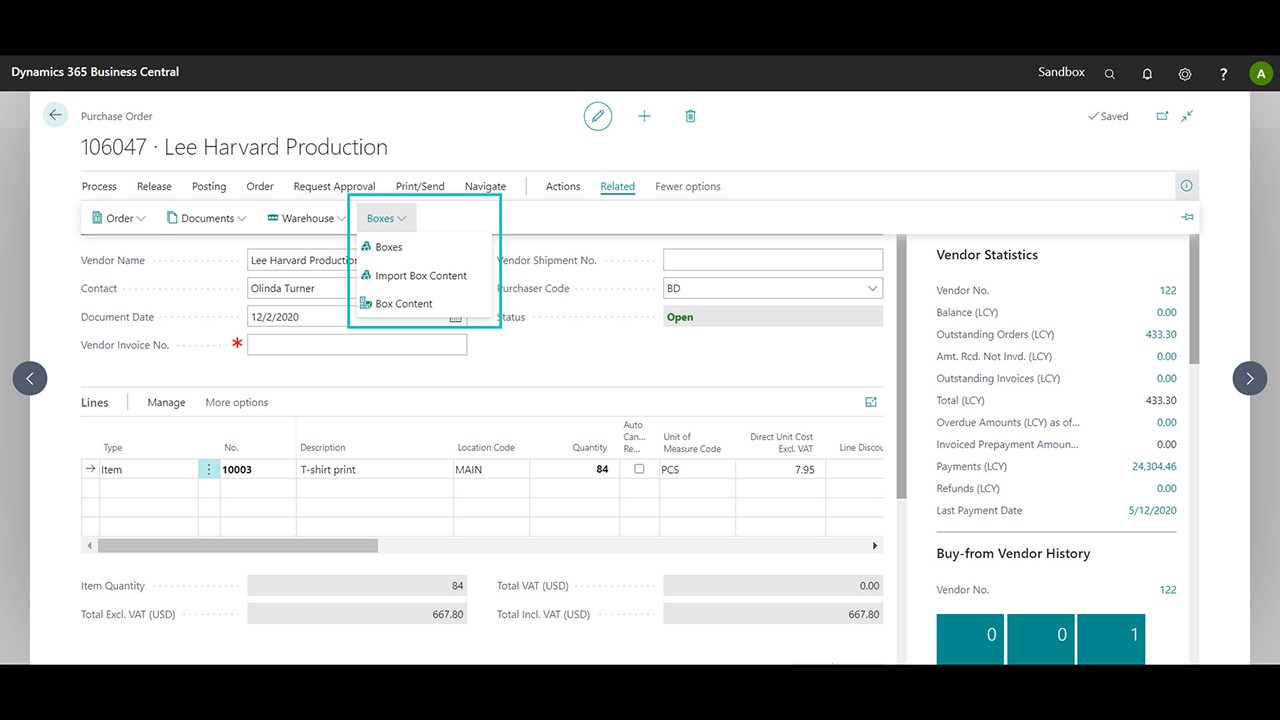Screen dimensions: 1280x720
Task: Open Last Payment Date 5/12/2020
Action: (1153, 510)
